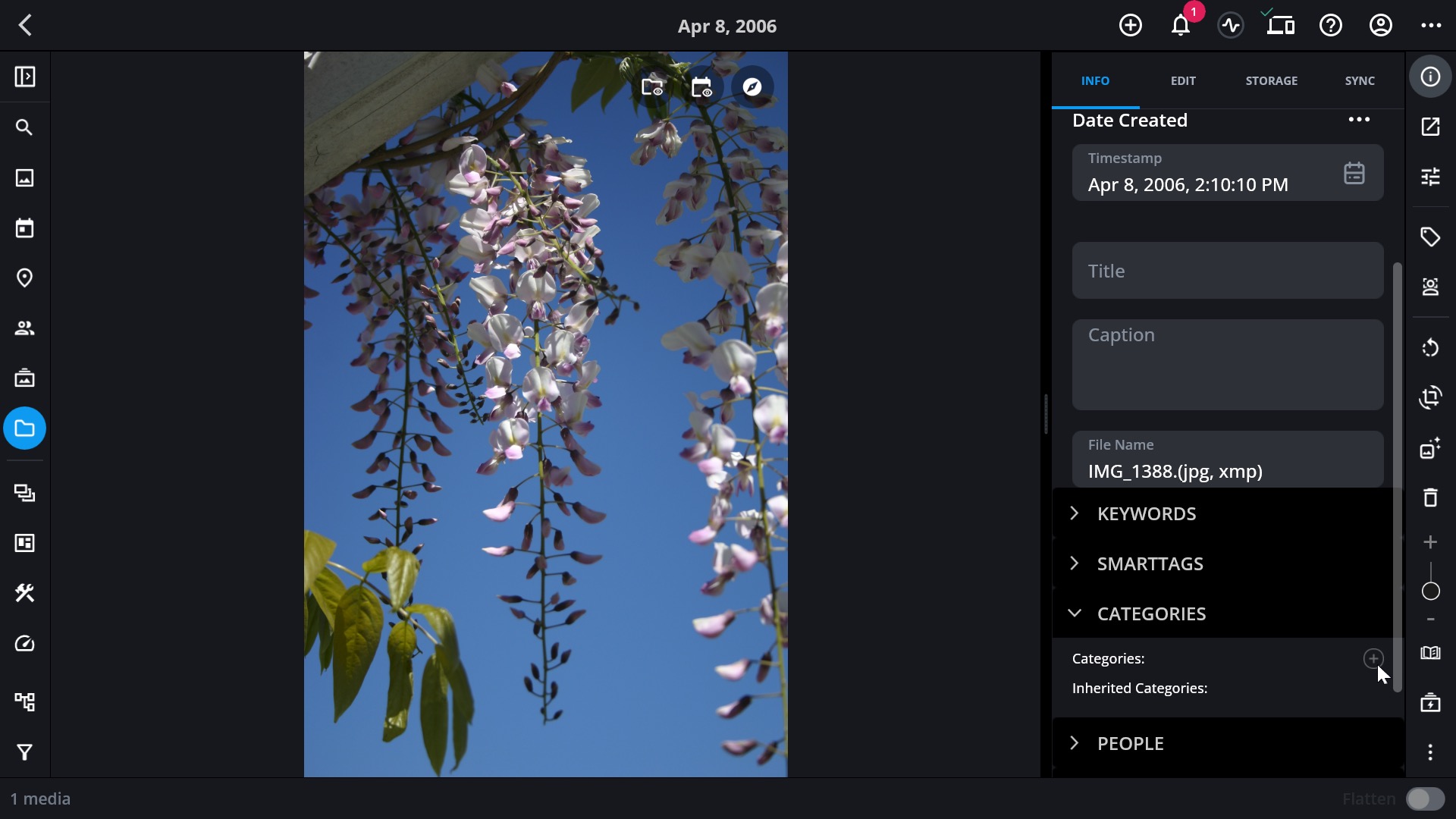Viewport: 1456px width, 819px height.
Task: Click the AI enhance image sparkle icon
Action: [1430, 448]
